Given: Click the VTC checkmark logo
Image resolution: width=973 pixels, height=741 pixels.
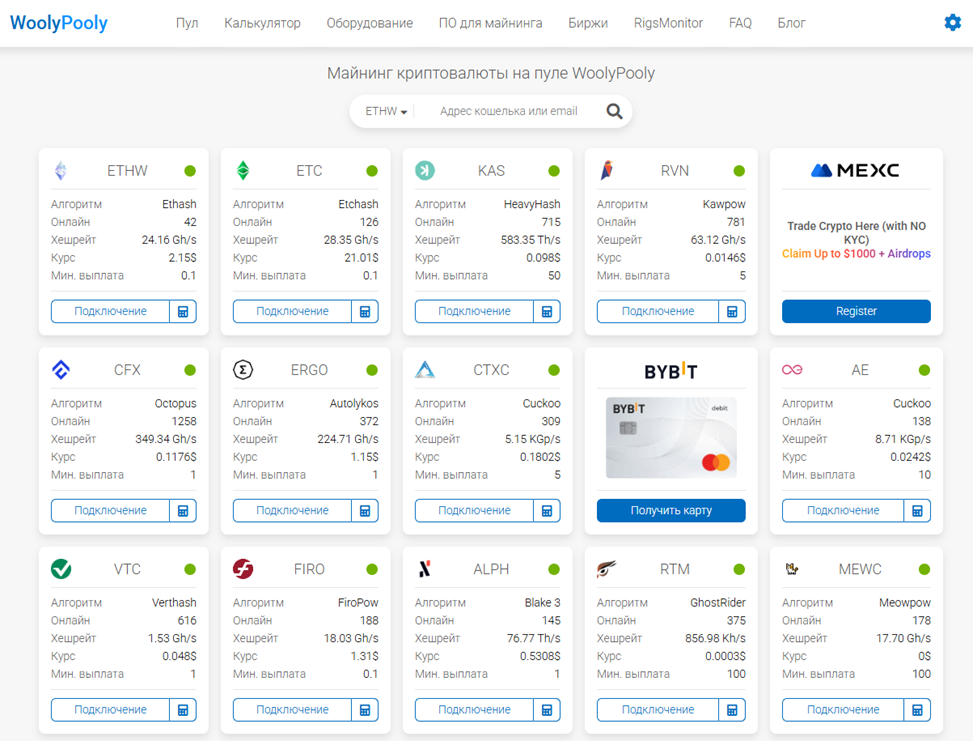Looking at the screenshot, I should (x=61, y=569).
